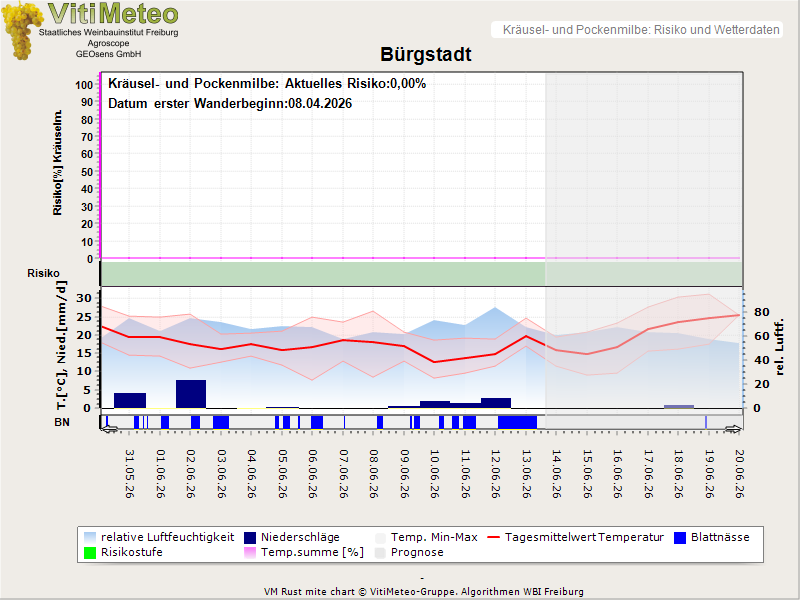
Task: Click the pink Temp.summe [%] legend swatch
Action: pos(250,553)
